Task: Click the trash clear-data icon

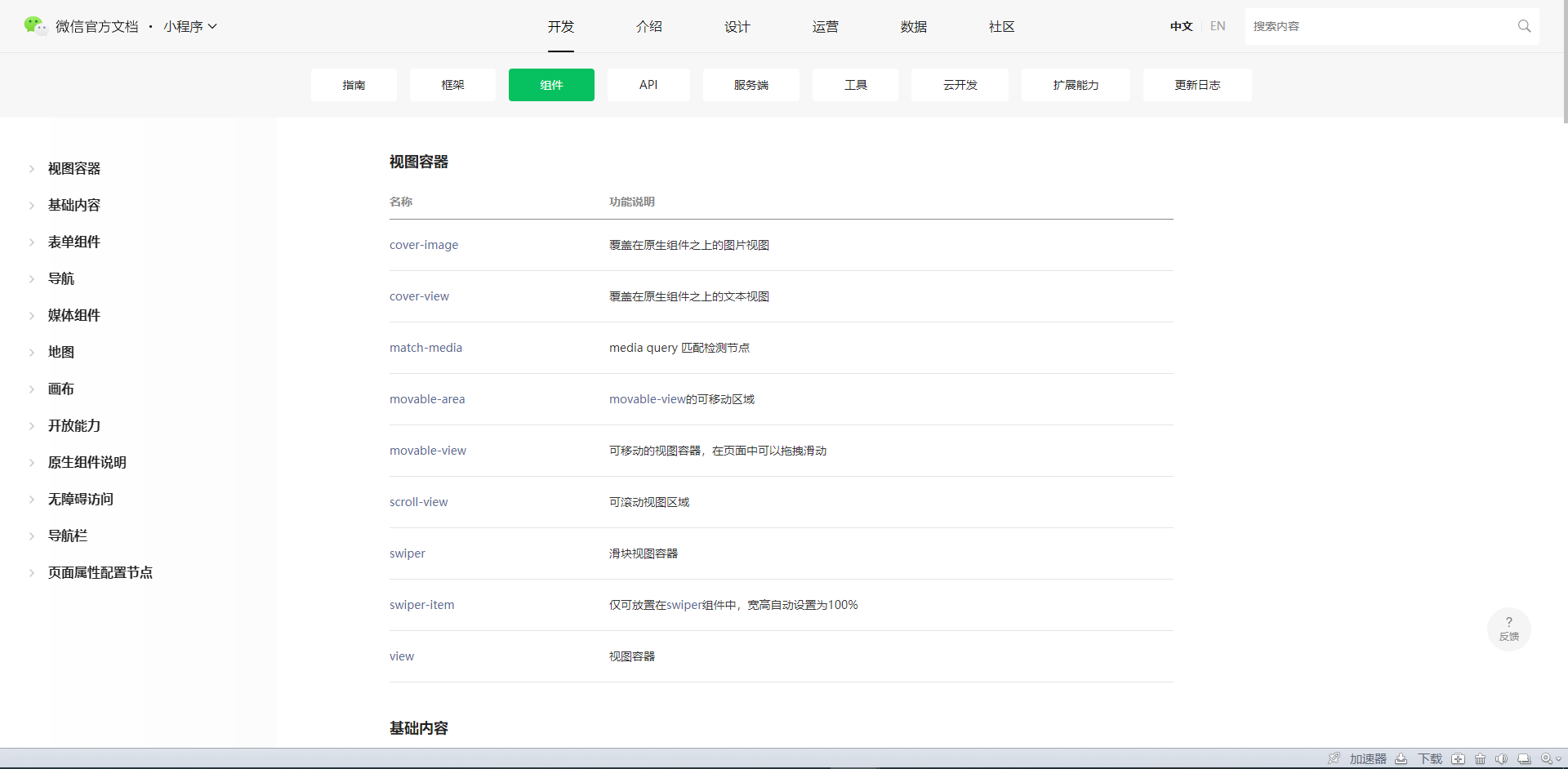Action: pos(1480,758)
